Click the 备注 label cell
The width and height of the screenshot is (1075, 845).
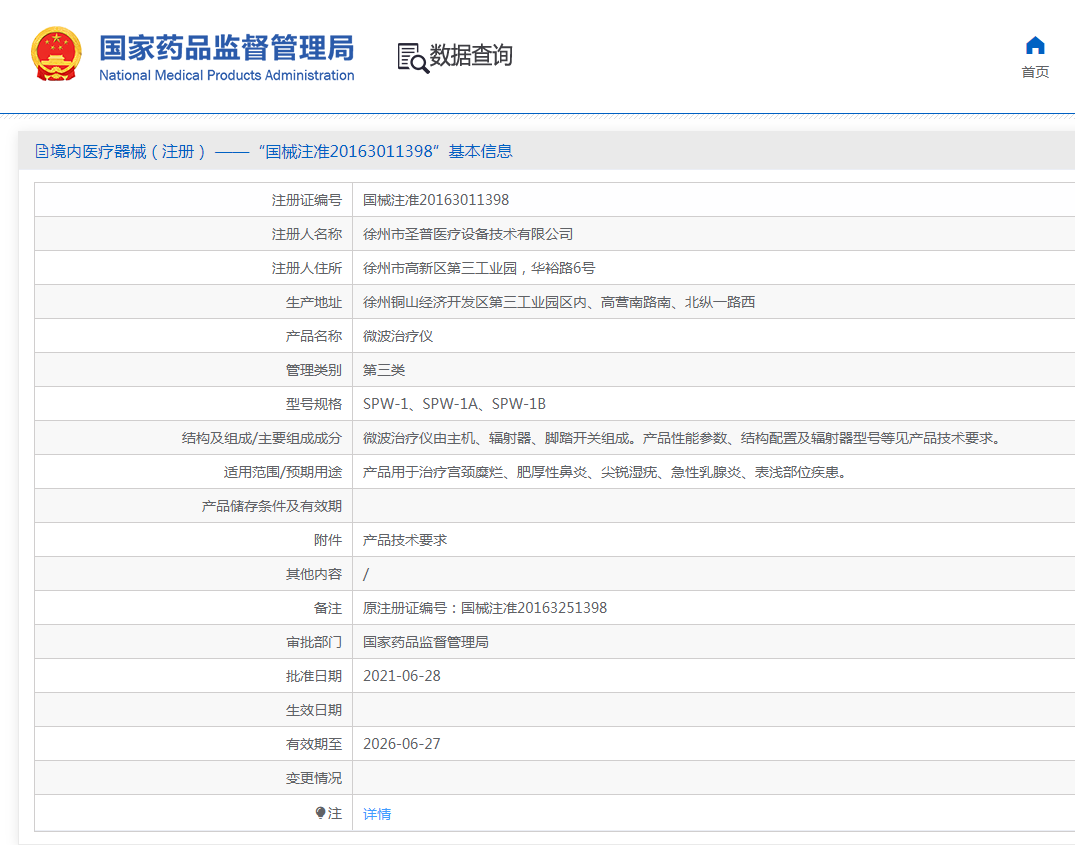coord(193,608)
